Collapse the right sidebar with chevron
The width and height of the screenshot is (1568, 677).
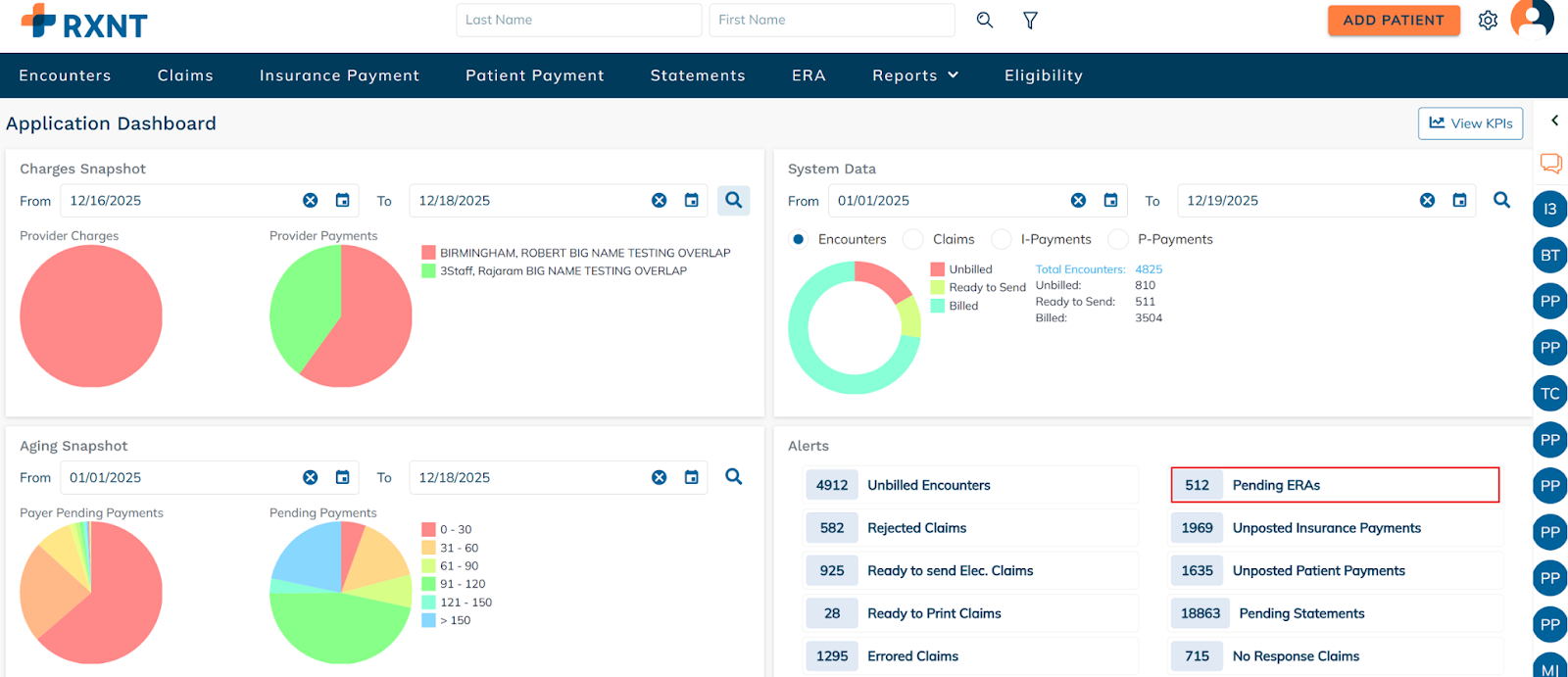click(x=1554, y=121)
